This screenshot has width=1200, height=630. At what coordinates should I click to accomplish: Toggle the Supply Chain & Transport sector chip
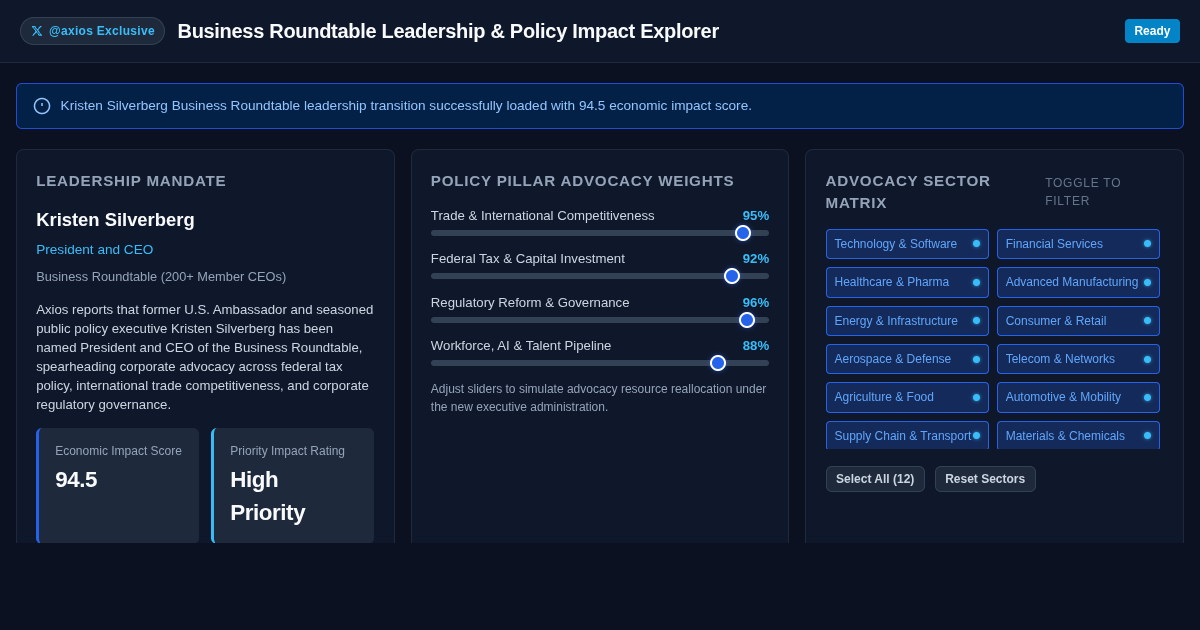point(907,435)
